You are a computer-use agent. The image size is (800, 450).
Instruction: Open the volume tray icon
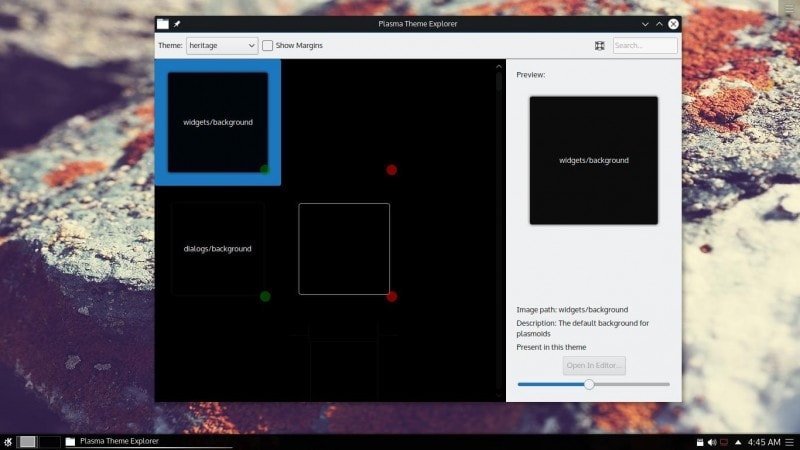click(x=712, y=442)
